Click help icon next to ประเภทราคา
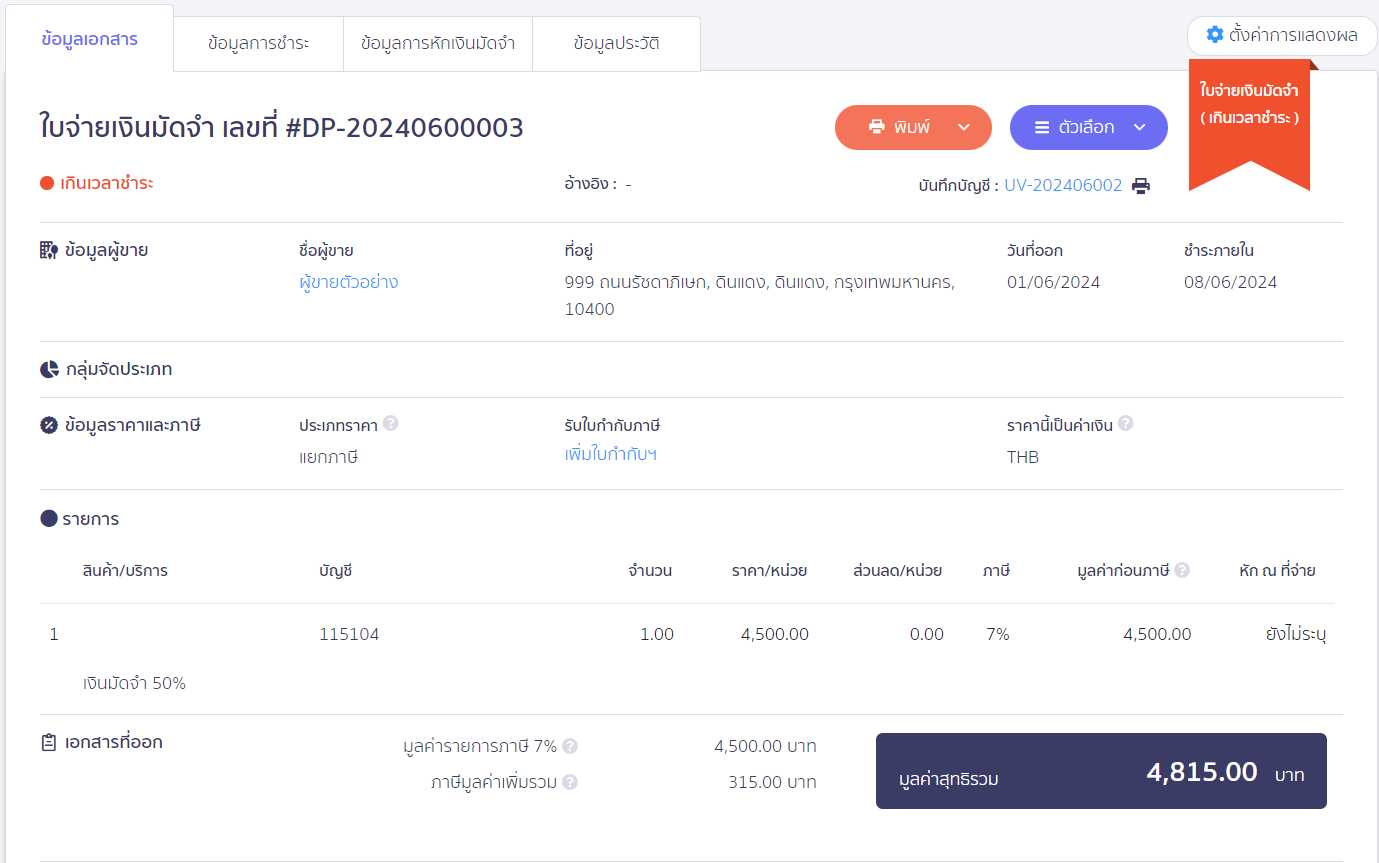 (391, 423)
